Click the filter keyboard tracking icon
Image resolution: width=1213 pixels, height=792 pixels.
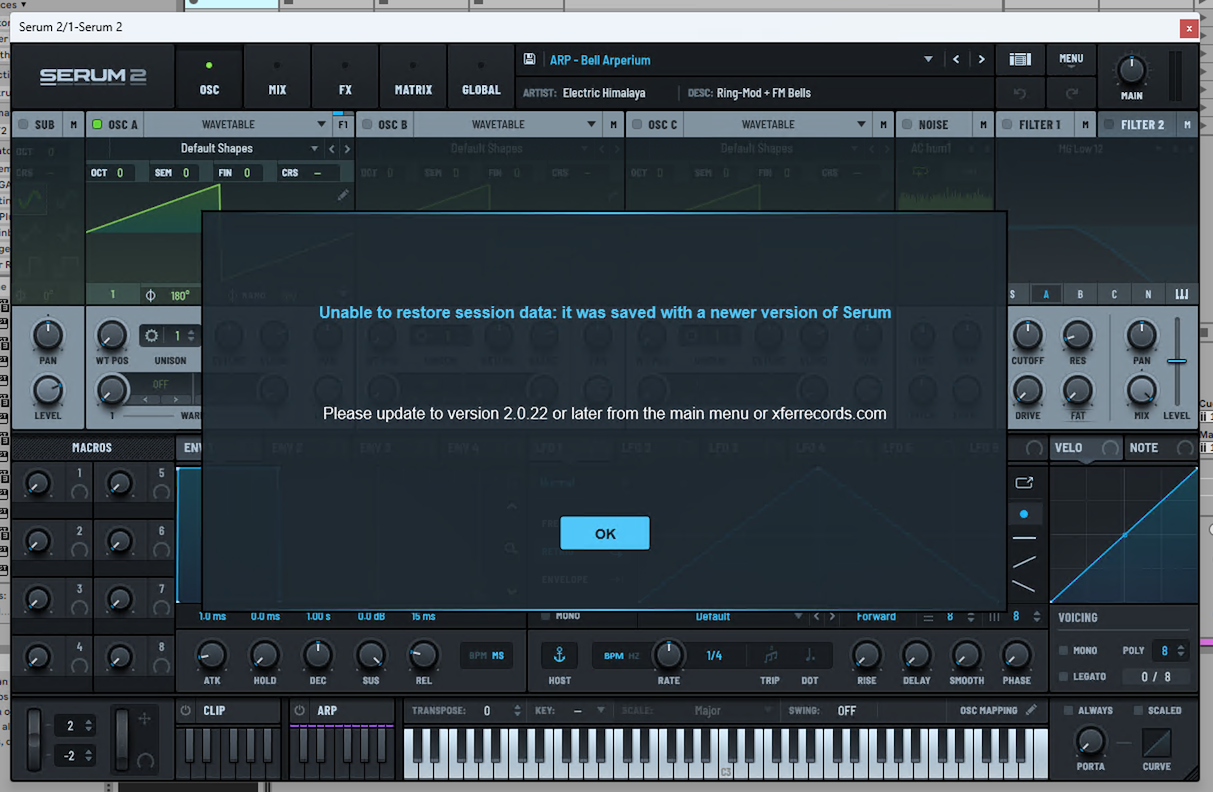click(x=1182, y=295)
